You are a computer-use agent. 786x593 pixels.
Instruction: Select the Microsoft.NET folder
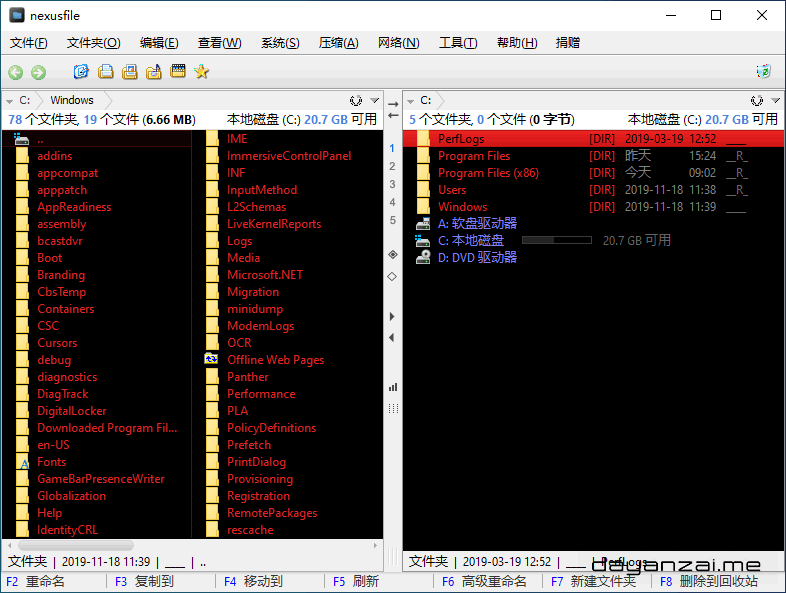pyautogui.click(x=265, y=275)
